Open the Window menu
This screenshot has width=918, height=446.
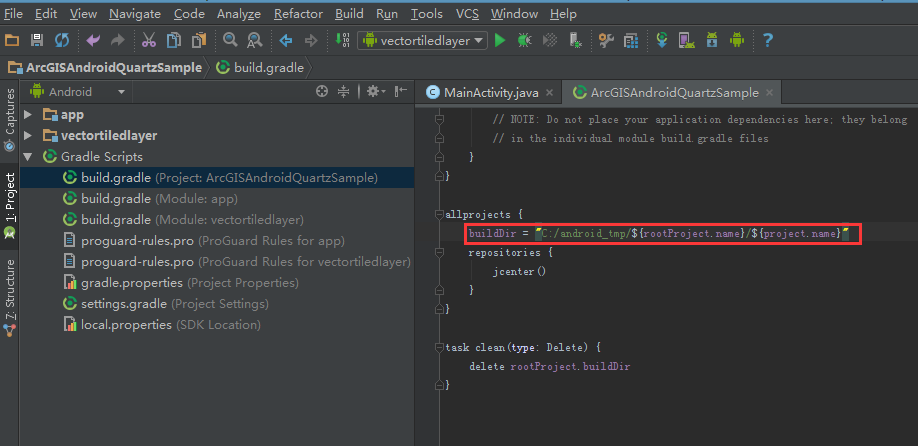tap(515, 13)
